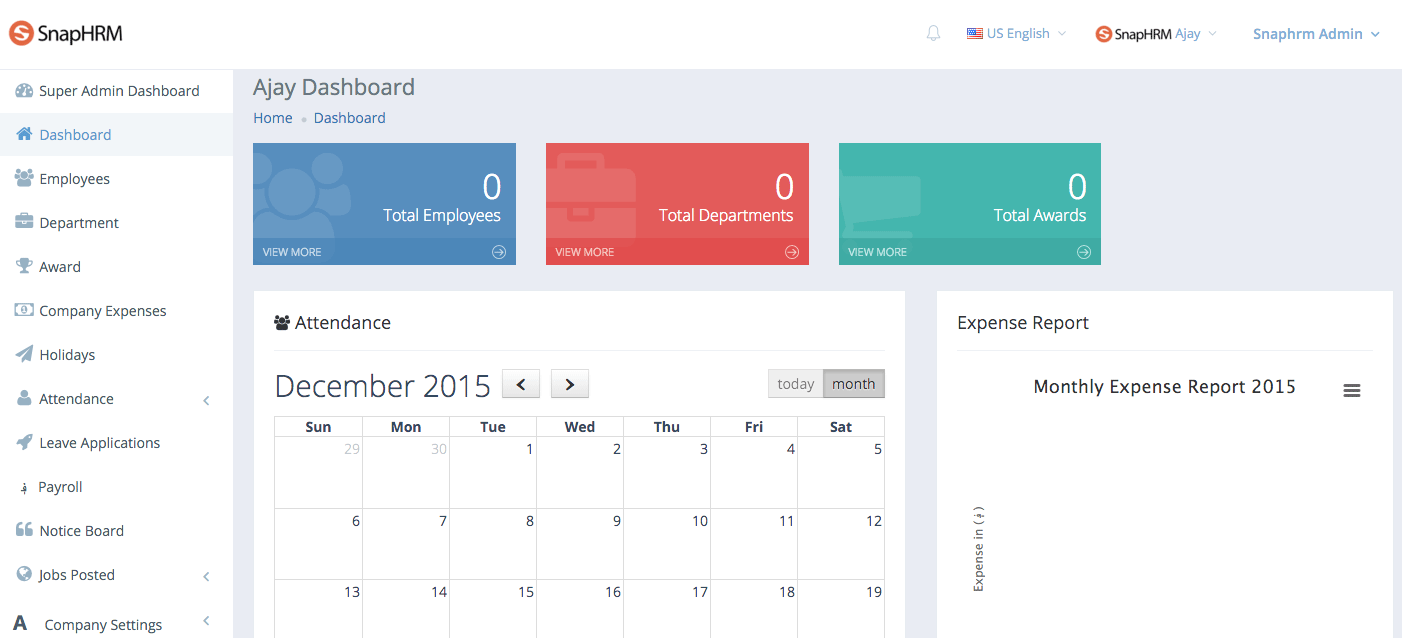Viewport: 1402px width, 638px height.
Task: Click the Holidays paper plane icon
Action: point(24,354)
